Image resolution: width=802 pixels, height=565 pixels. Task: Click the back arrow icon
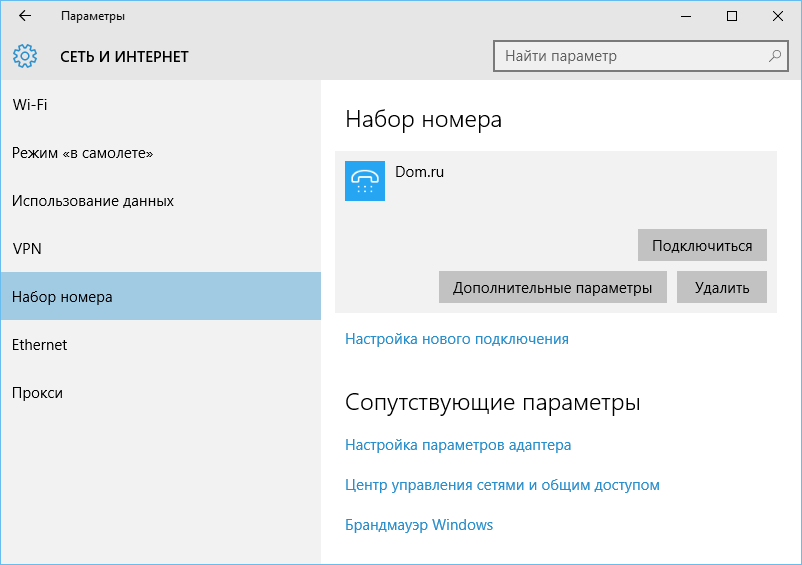pyautogui.click(x=25, y=16)
